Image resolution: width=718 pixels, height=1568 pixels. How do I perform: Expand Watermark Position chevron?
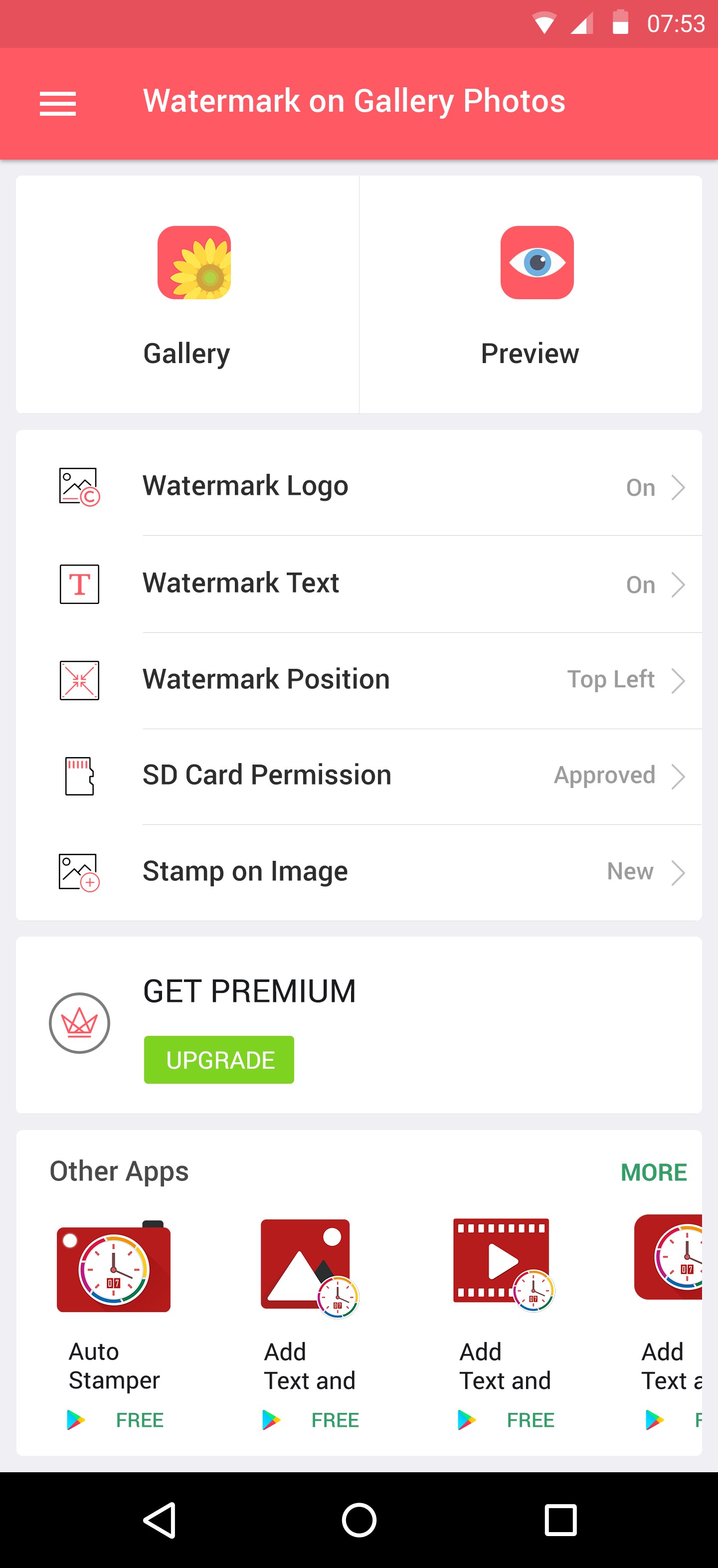point(678,681)
